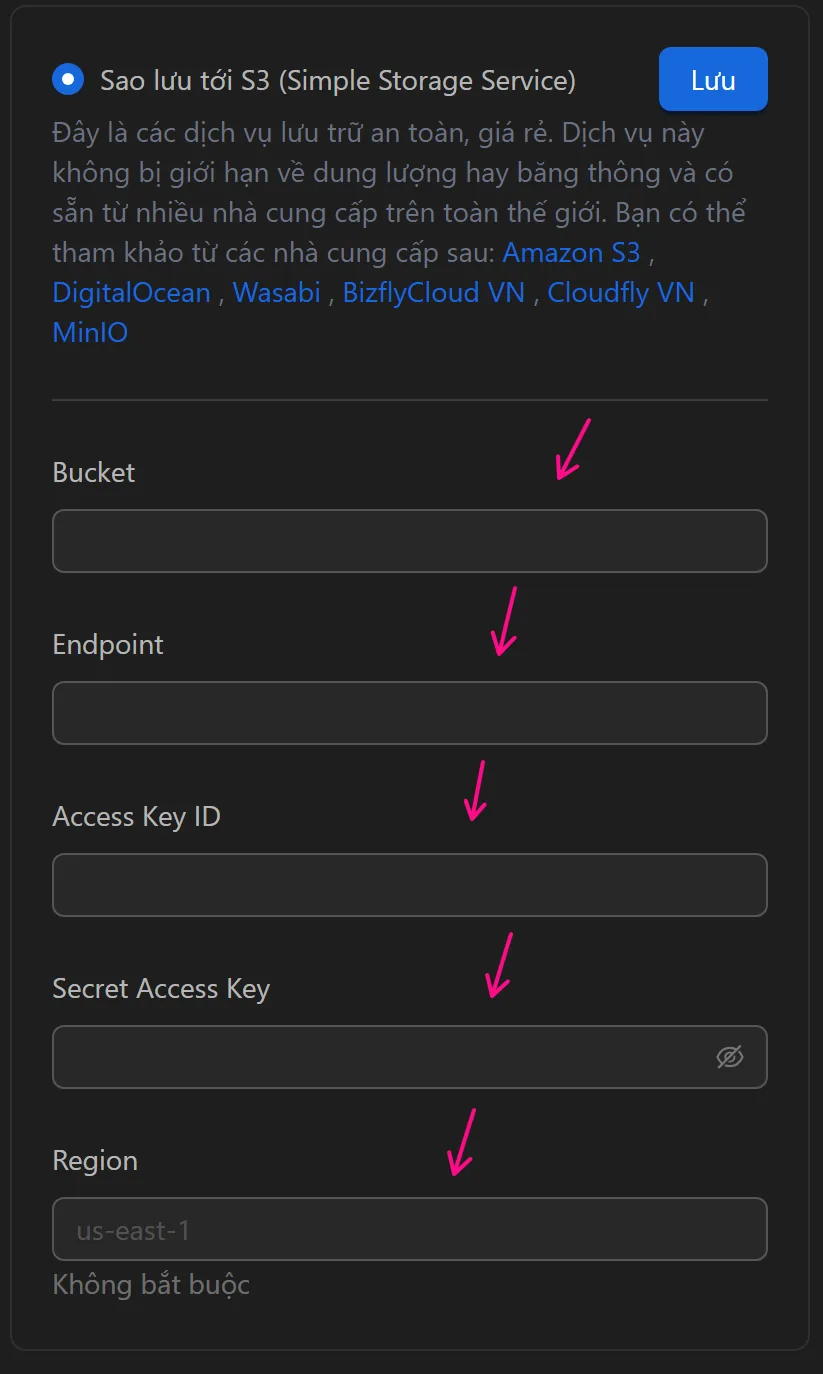Focus the Secret Access Key field
823x1374 pixels.
point(380,1057)
